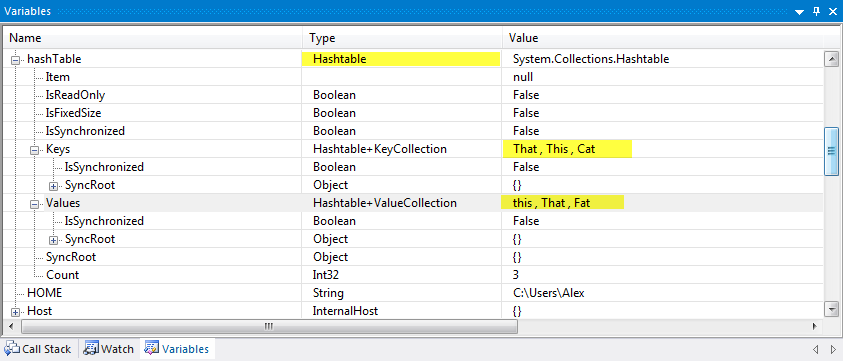The image size is (843, 361).
Task: Select the Variables tab
Action: tap(177, 349)
